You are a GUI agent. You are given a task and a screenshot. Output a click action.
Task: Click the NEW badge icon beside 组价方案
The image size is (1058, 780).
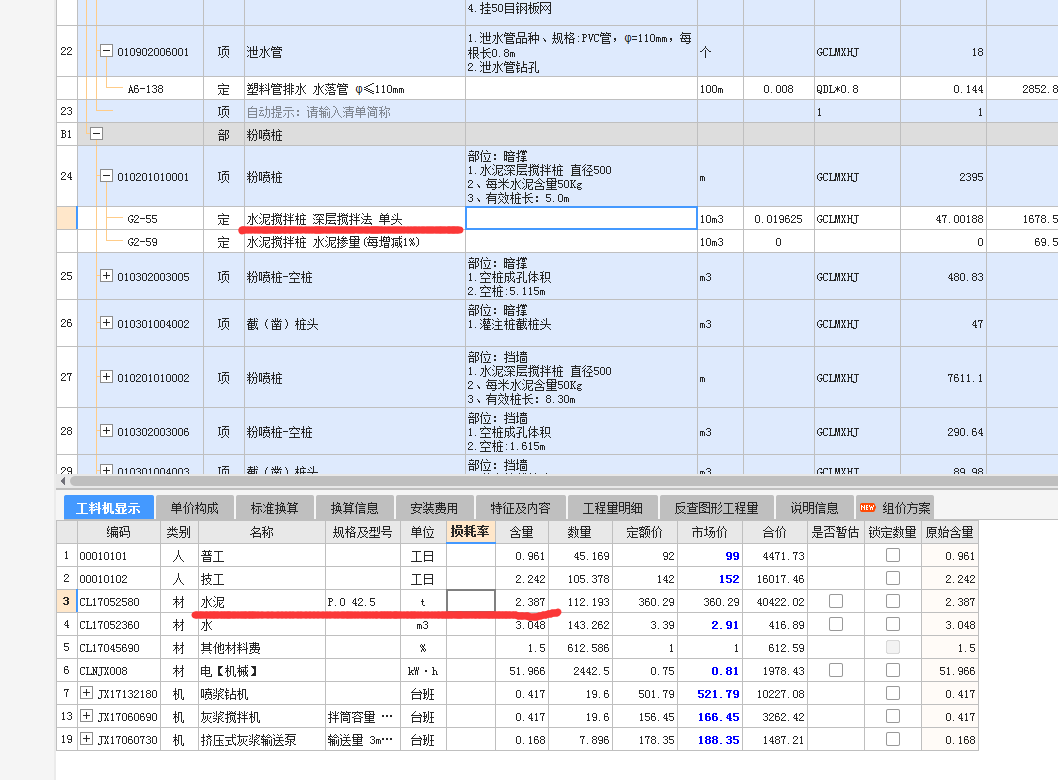coord(868,507)
